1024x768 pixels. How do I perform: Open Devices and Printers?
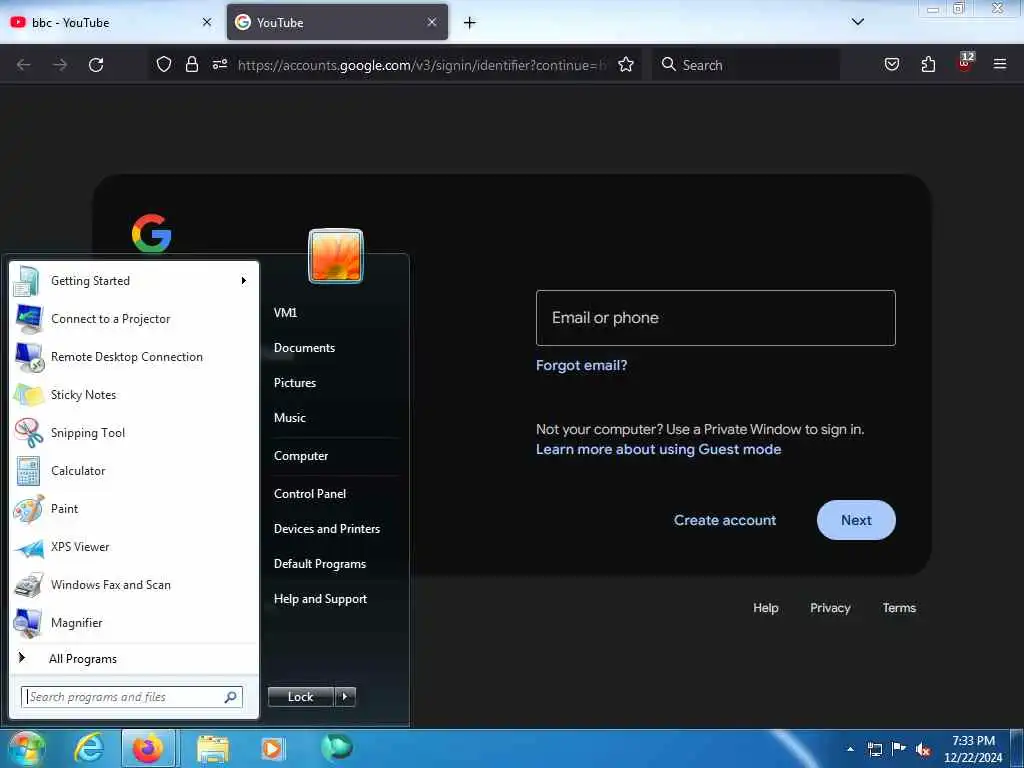(x=327, y=529)
